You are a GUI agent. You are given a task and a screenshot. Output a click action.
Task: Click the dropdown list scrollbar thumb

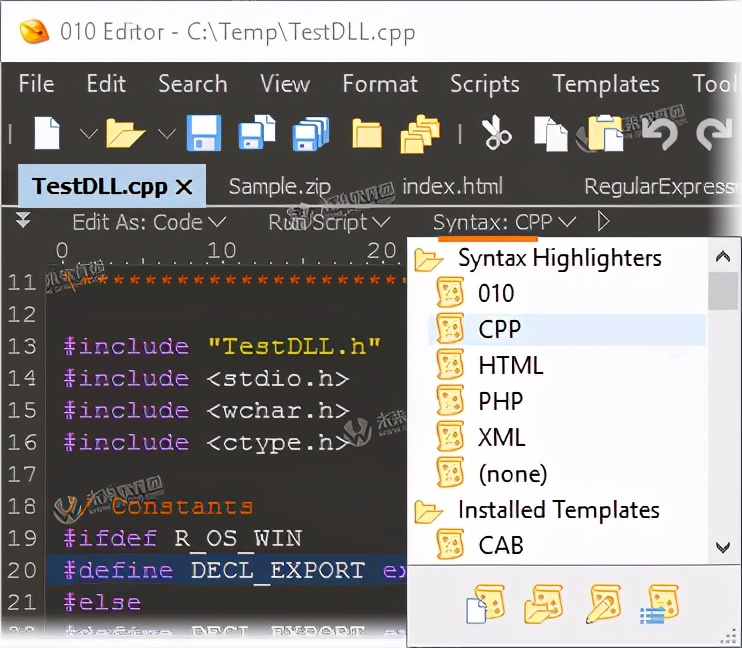point(723,291)
